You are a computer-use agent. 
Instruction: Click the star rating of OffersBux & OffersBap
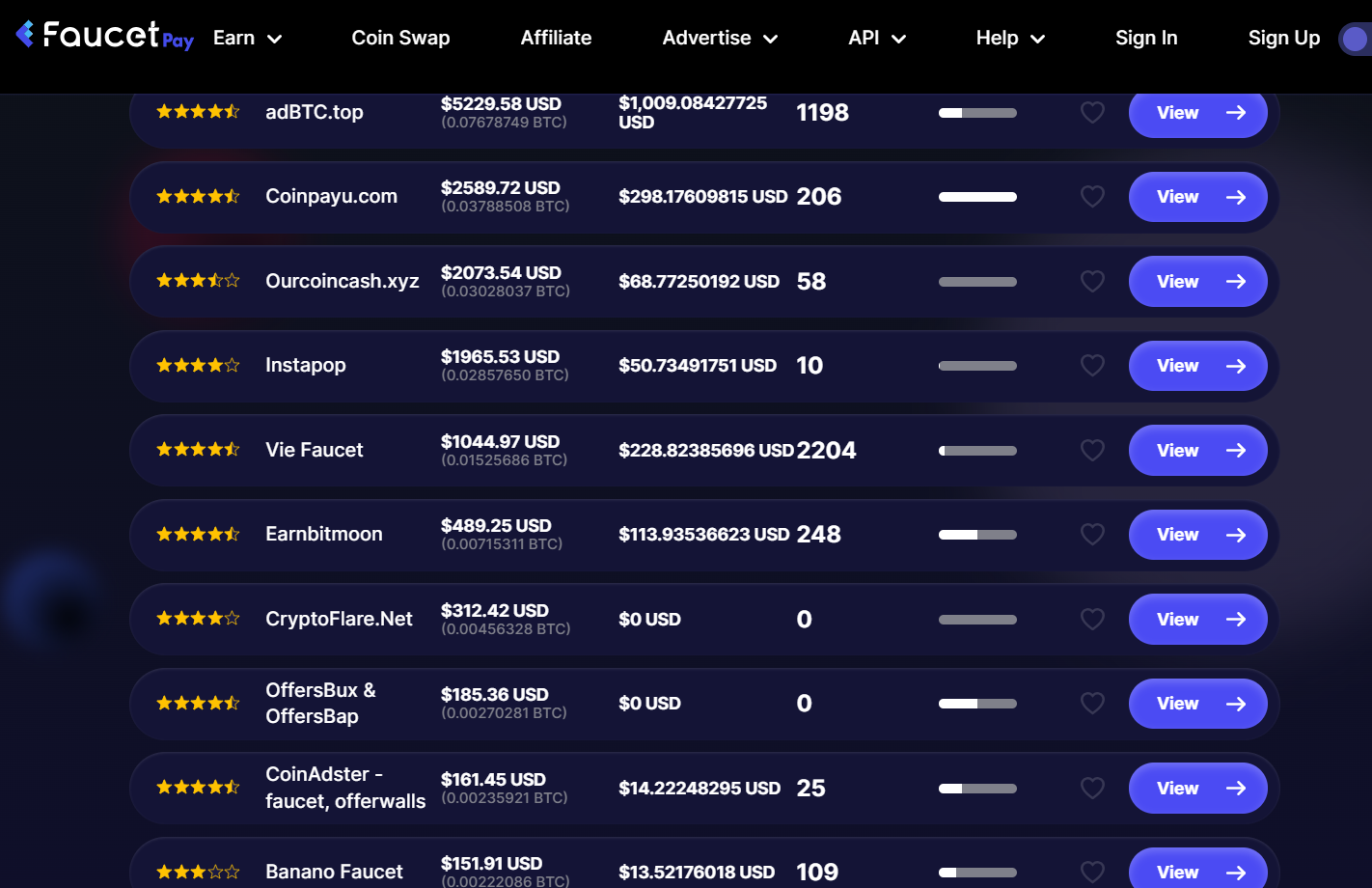[x=198, y=704]
